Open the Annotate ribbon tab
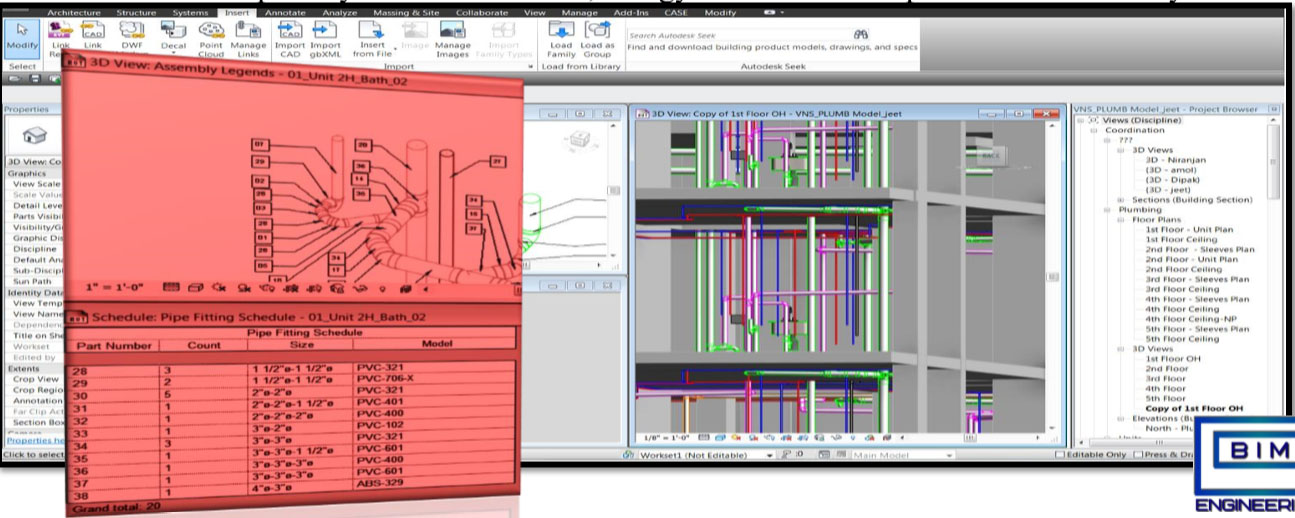 285,12
